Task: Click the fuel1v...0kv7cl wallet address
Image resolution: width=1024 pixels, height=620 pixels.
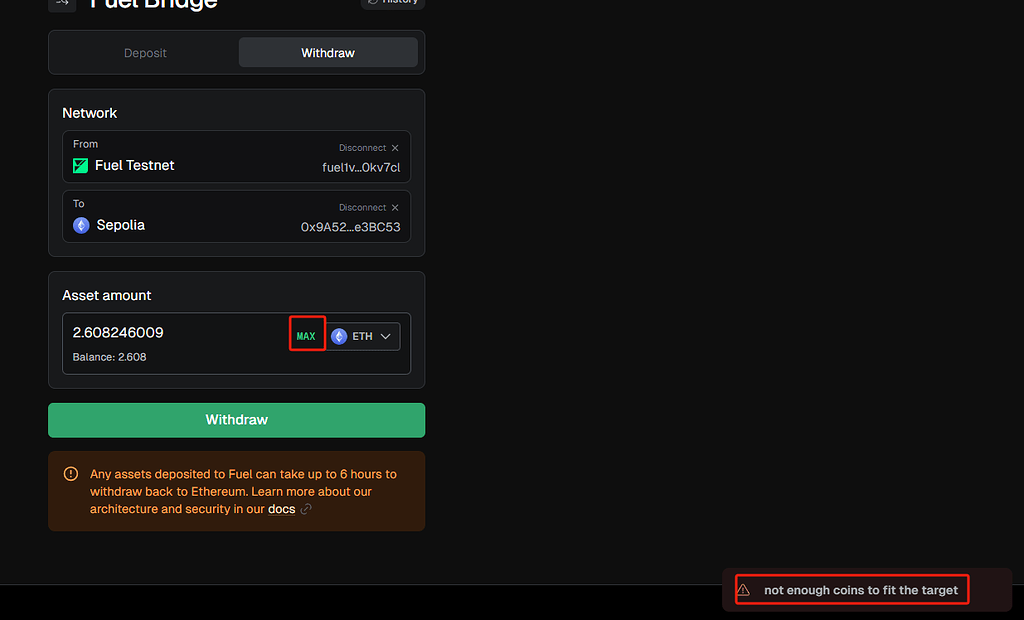Action: 361,168
